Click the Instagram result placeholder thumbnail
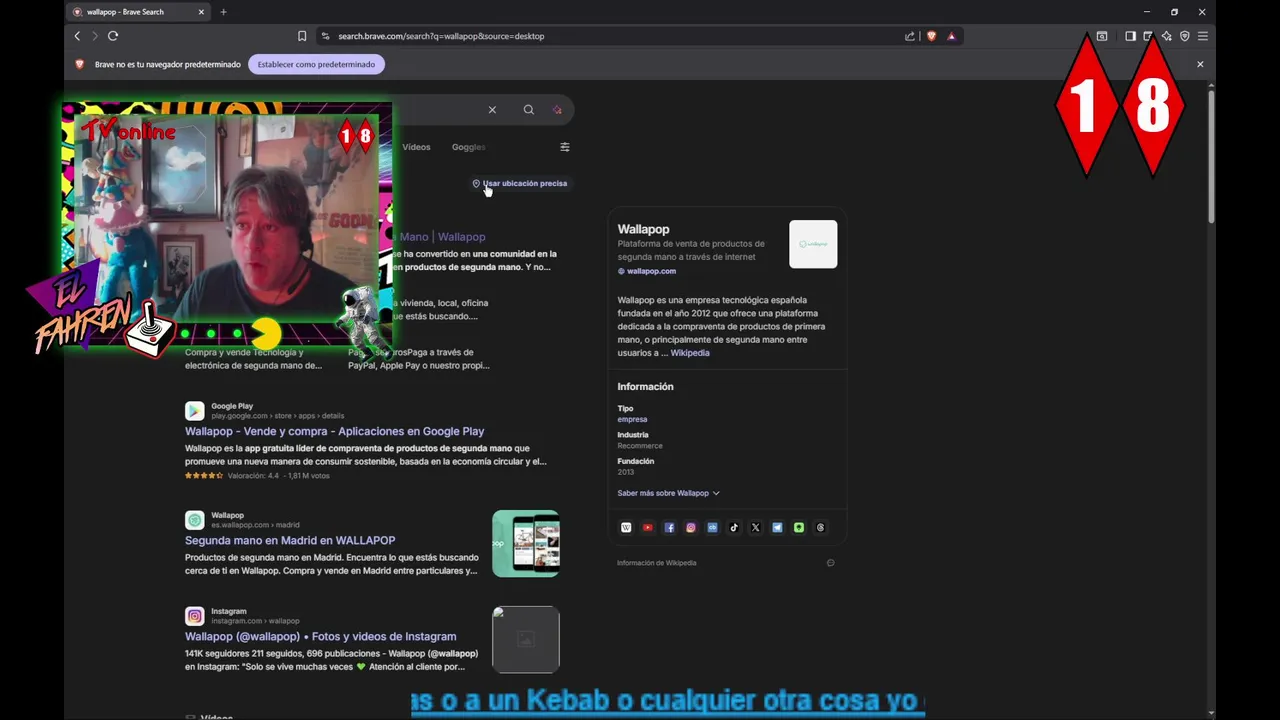Screen dimensions: 1280x720 tap(526, 640)
